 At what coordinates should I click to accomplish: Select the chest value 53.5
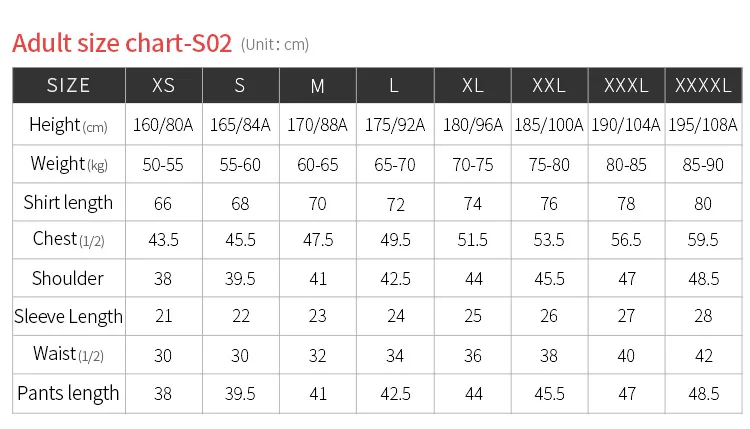(549, 241)
